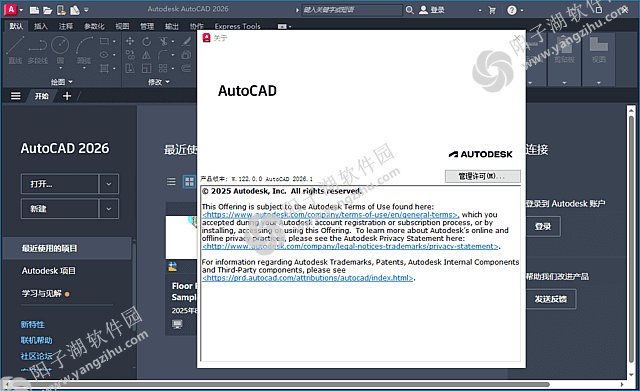Open the Autodesk general terms link
This screenshot has width=640, height=391.
click(330, 215)
